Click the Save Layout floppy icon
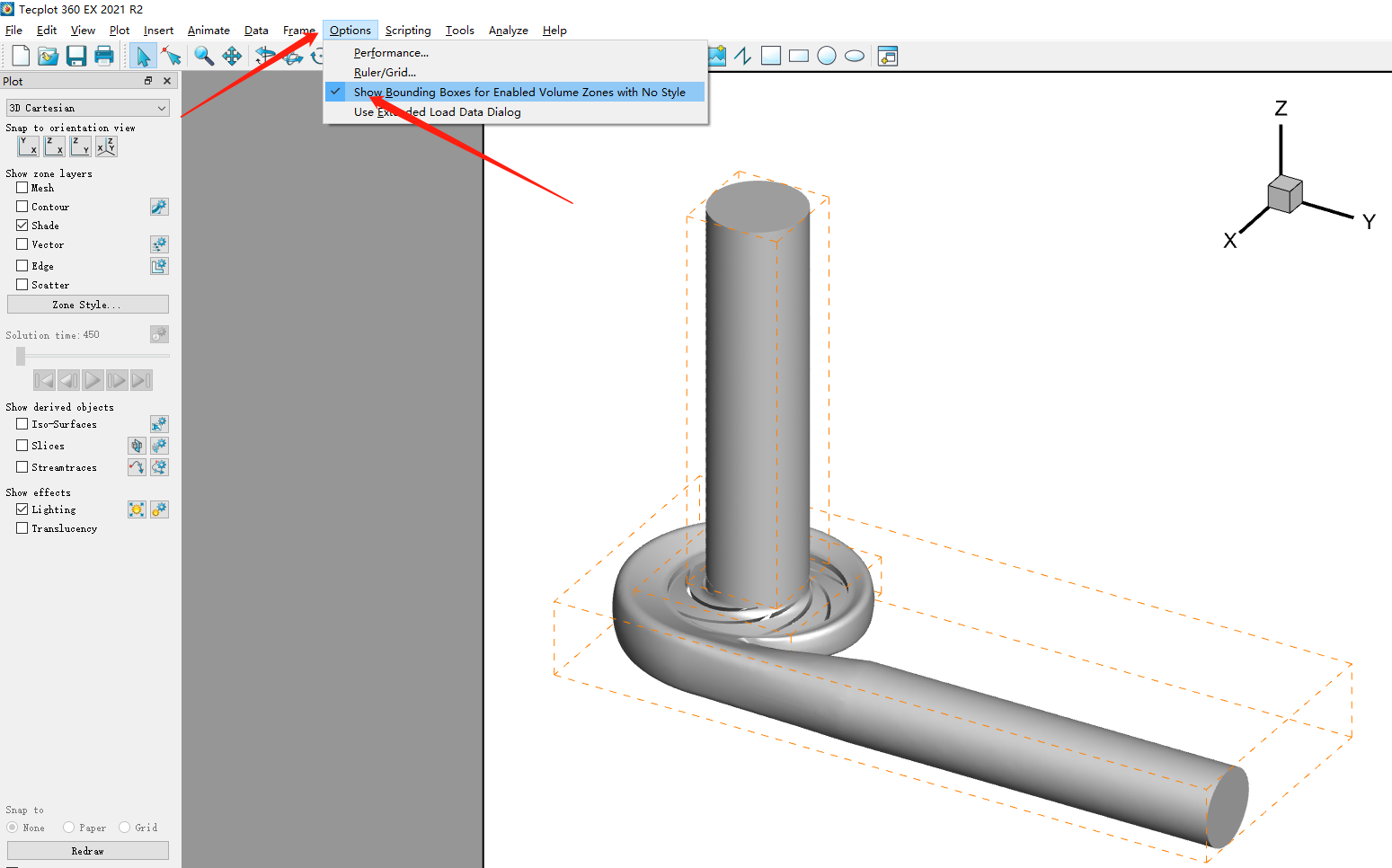 tap(76, 57)
